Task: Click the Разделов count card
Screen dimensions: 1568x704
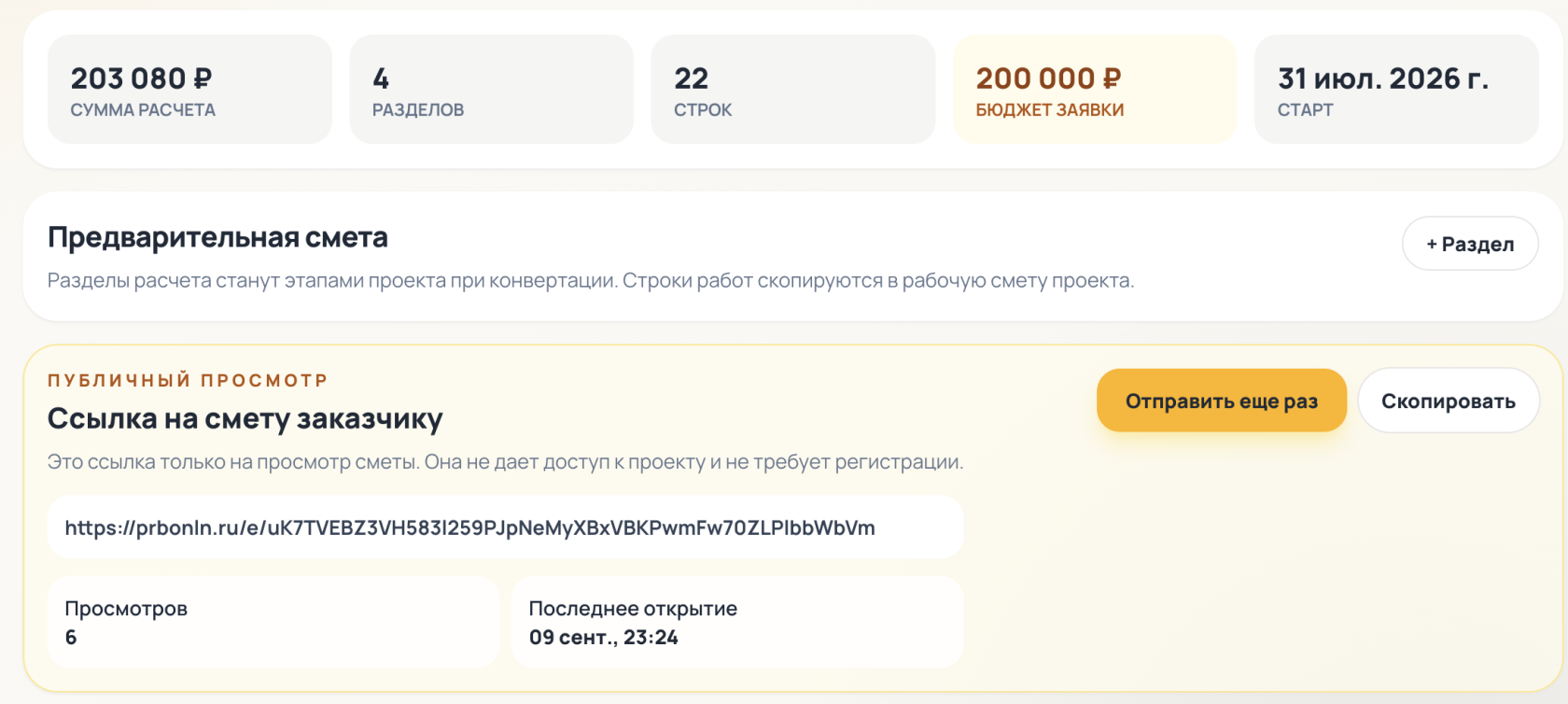Action: [491, 90]
